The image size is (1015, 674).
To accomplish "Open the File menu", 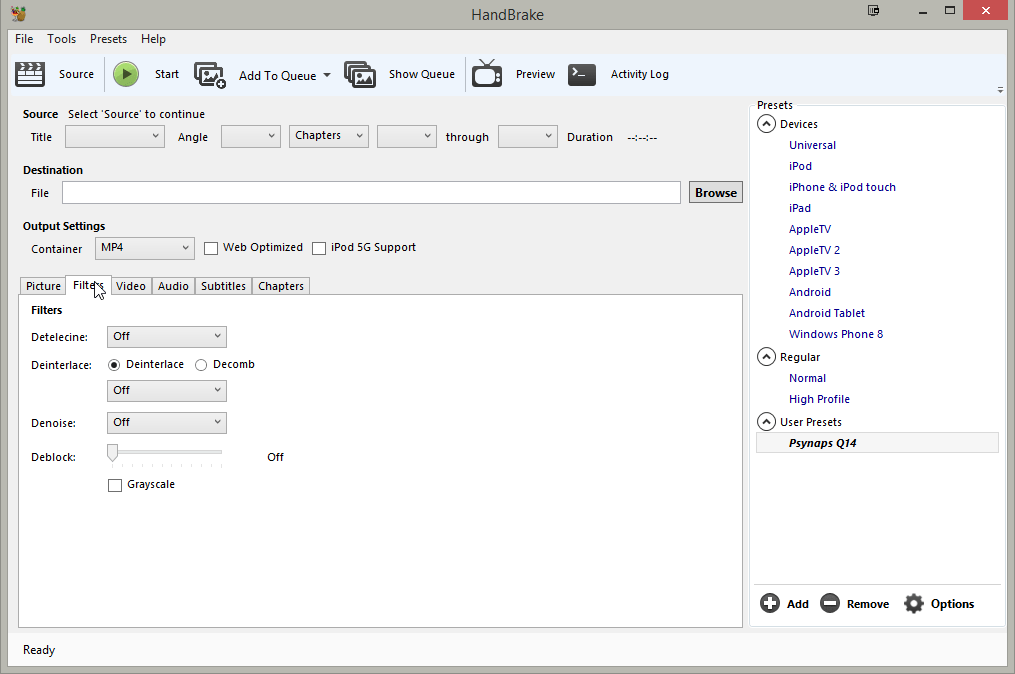I will (x=24, y=39).
